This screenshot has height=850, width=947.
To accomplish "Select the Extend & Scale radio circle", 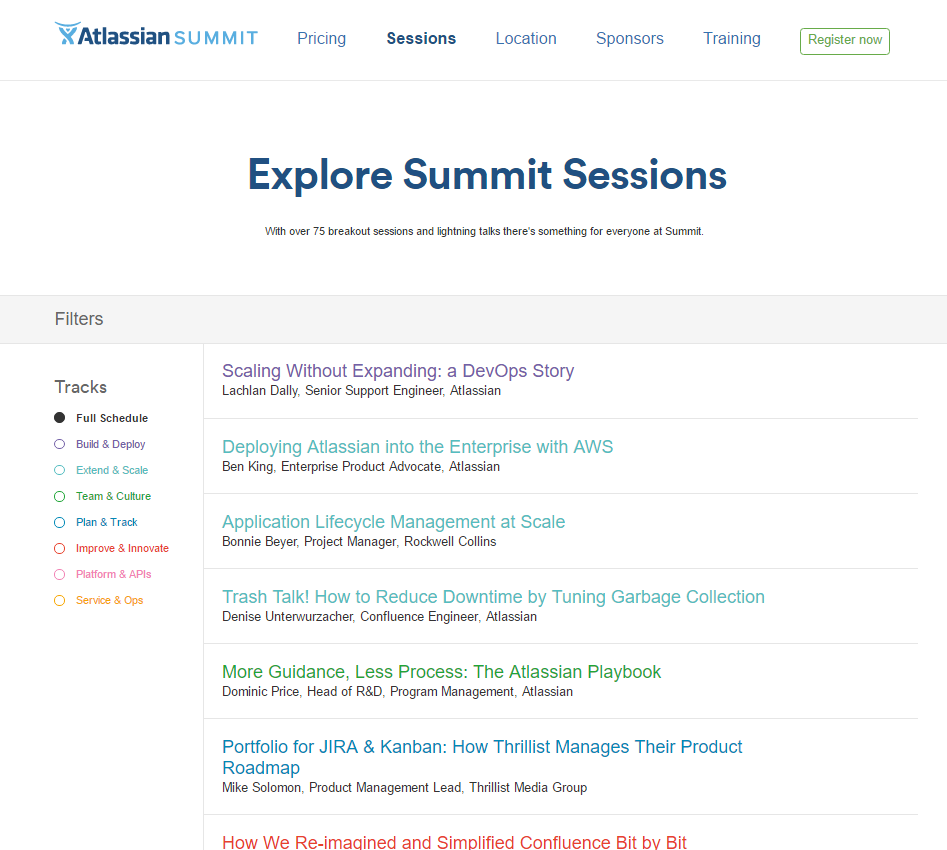I will pyautogui.click(x=59, y=470).
